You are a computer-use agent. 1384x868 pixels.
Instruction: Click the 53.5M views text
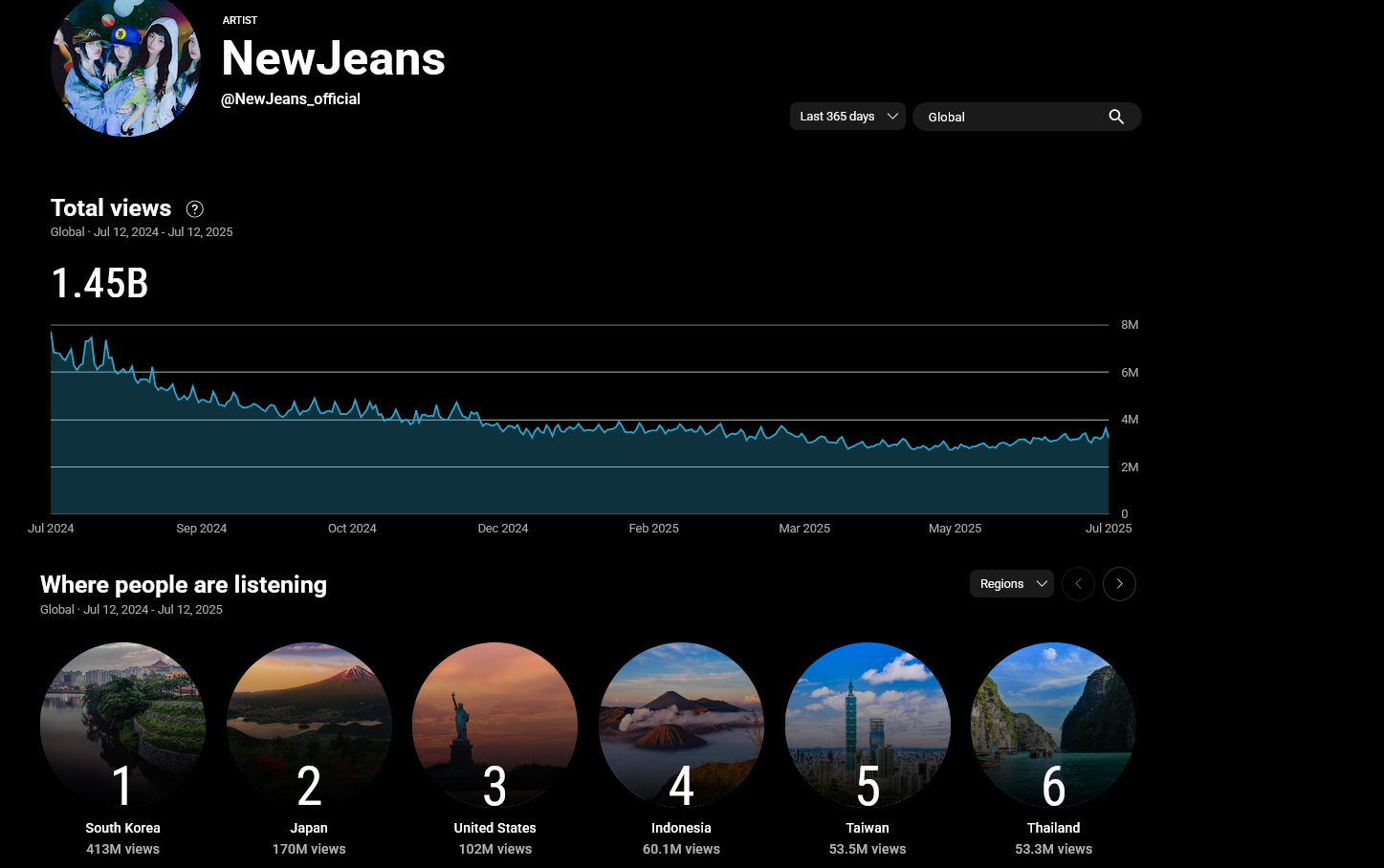pos(868,849)
